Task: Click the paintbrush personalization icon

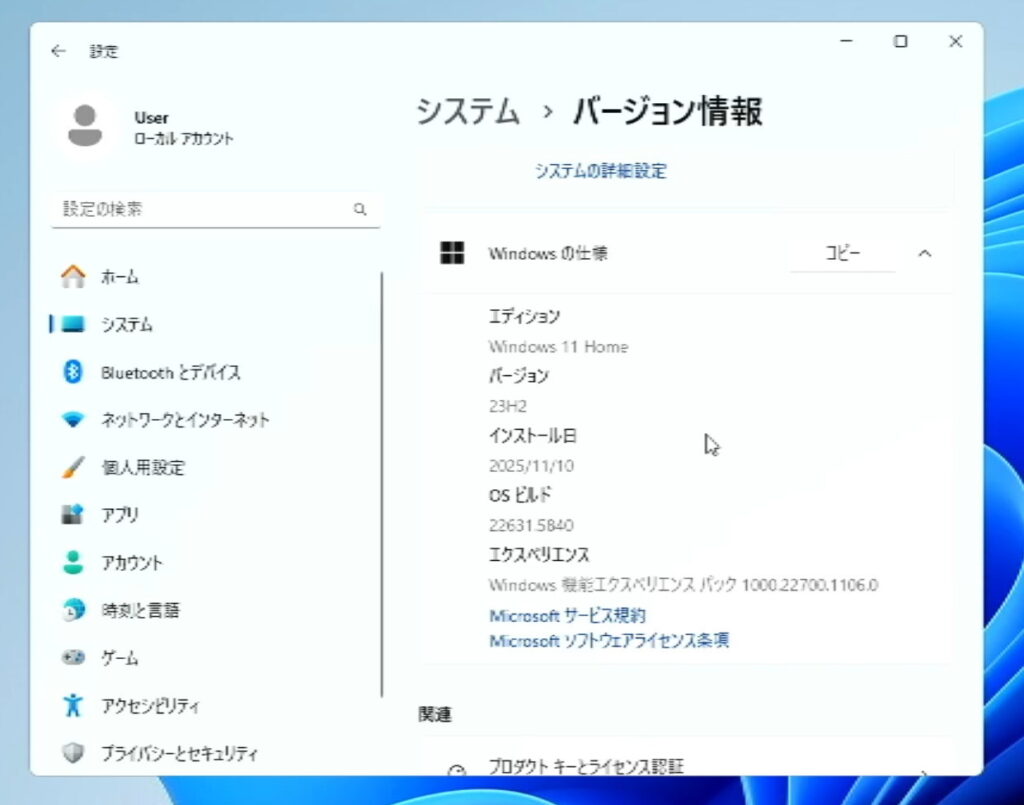Action: [x=73, y=467]
